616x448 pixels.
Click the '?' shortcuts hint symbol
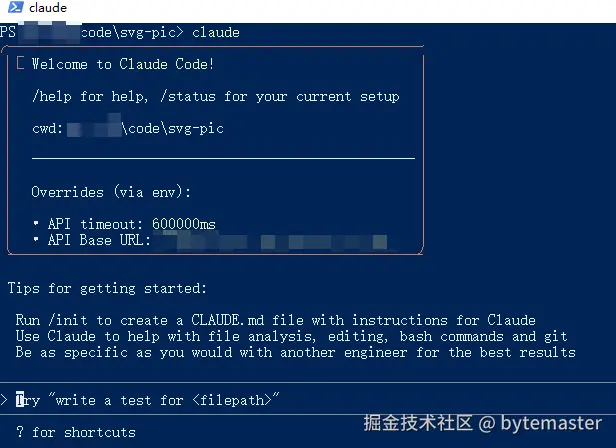pyautogui.click(x=20, y=432)
